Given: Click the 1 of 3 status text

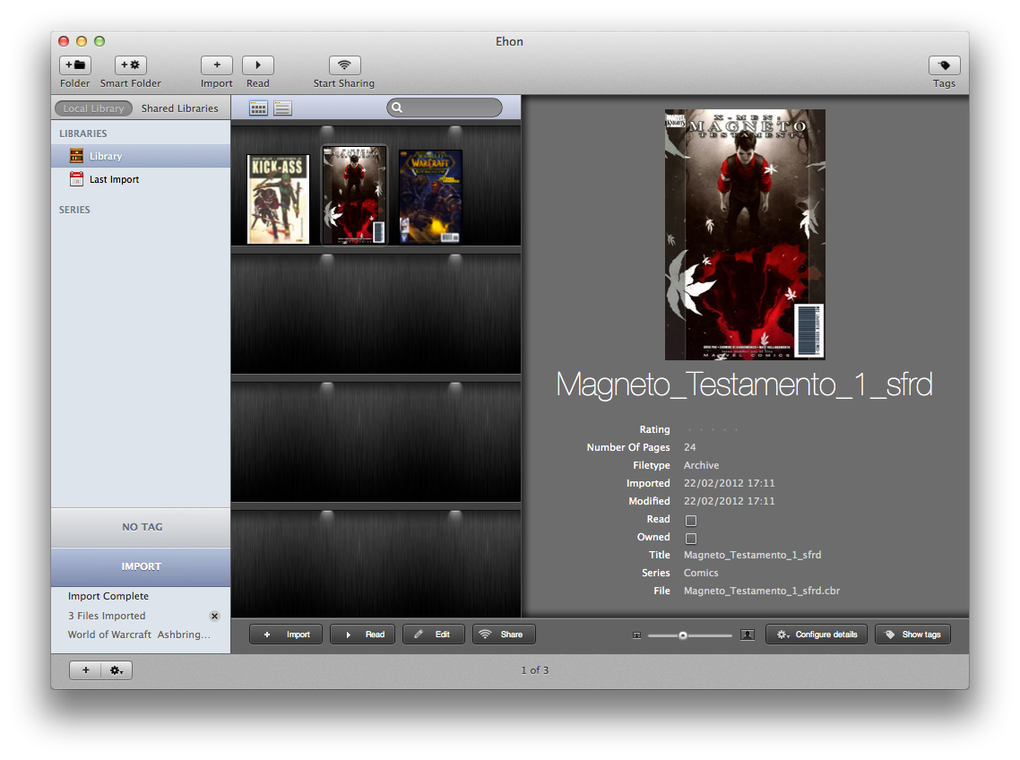Looking at the screenshot, I should point(535,670).
